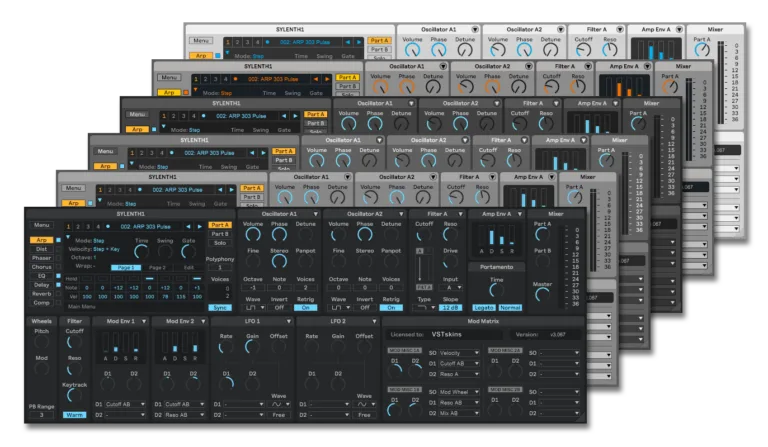This screenshot has width=768, height=447.
Task: Toggle Oscillator A2 Invert Off switch
Action: tap(365, 307)
